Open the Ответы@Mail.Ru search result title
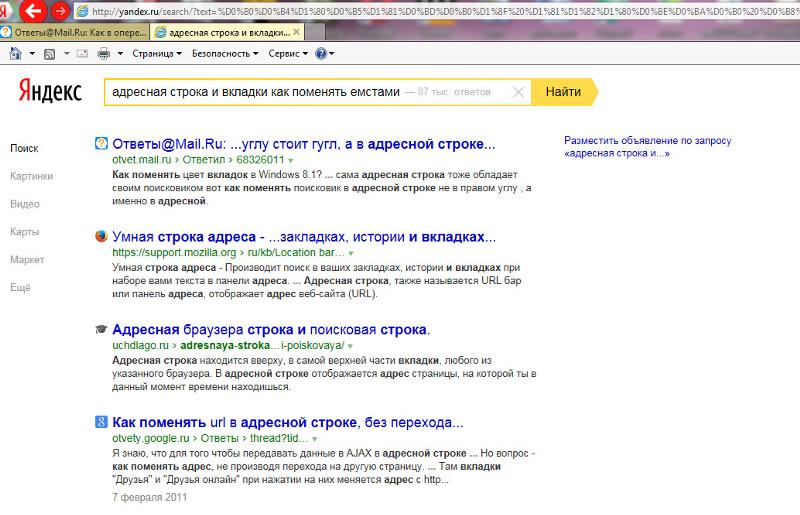800x515 pixels. (x=304, y=144)
